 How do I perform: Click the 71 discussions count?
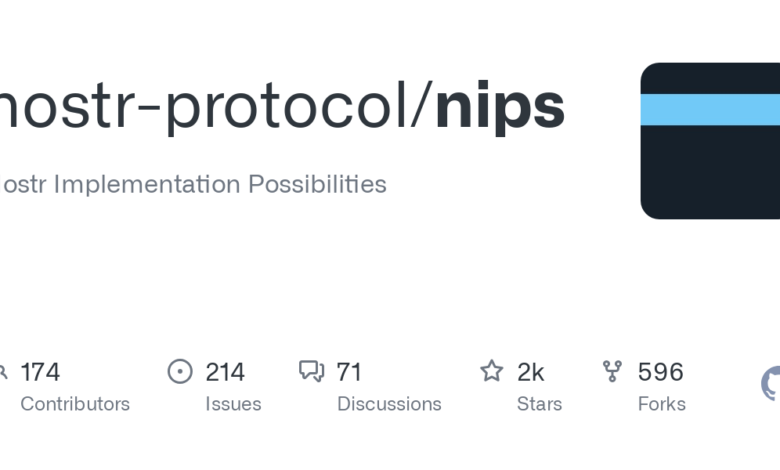pyautogui.click(x=349, y=372)
